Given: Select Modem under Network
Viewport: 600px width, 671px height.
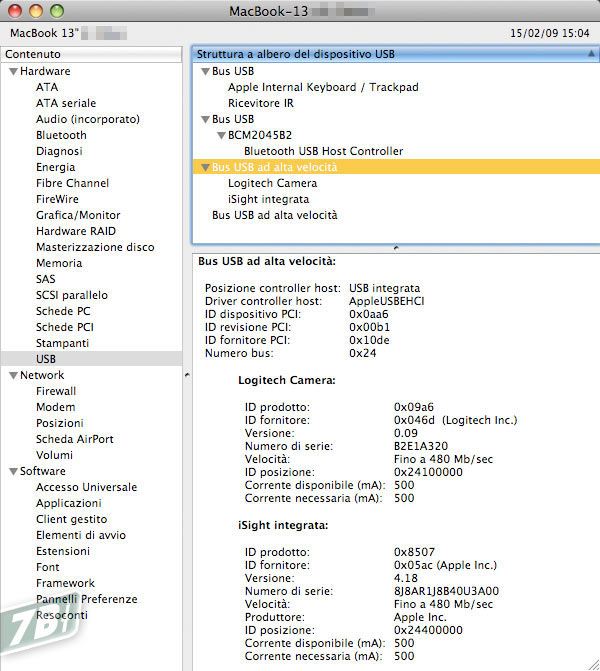Looking at the screenshot, I should click(56, 407).
